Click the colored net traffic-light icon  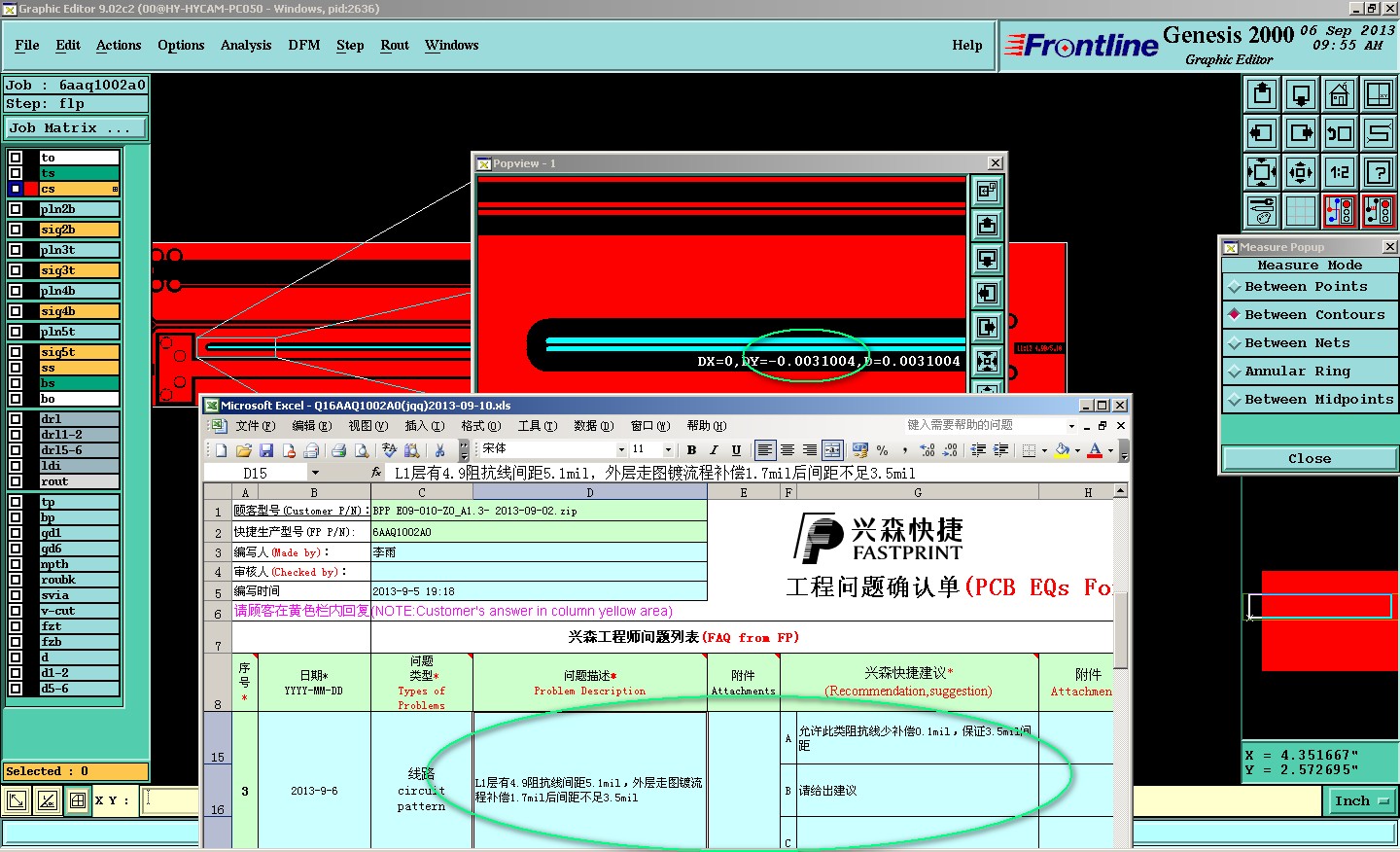pos(1340,210)
